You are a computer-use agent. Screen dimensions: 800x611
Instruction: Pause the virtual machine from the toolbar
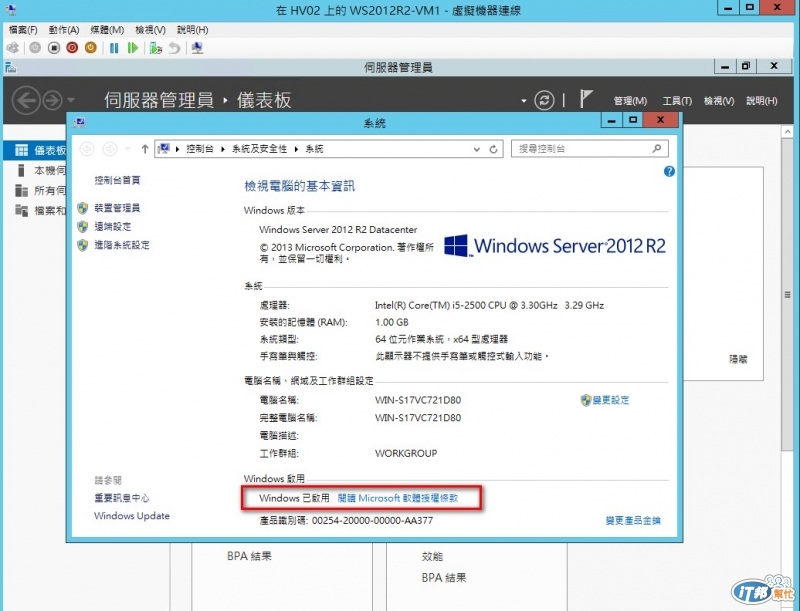click(114, 48)
